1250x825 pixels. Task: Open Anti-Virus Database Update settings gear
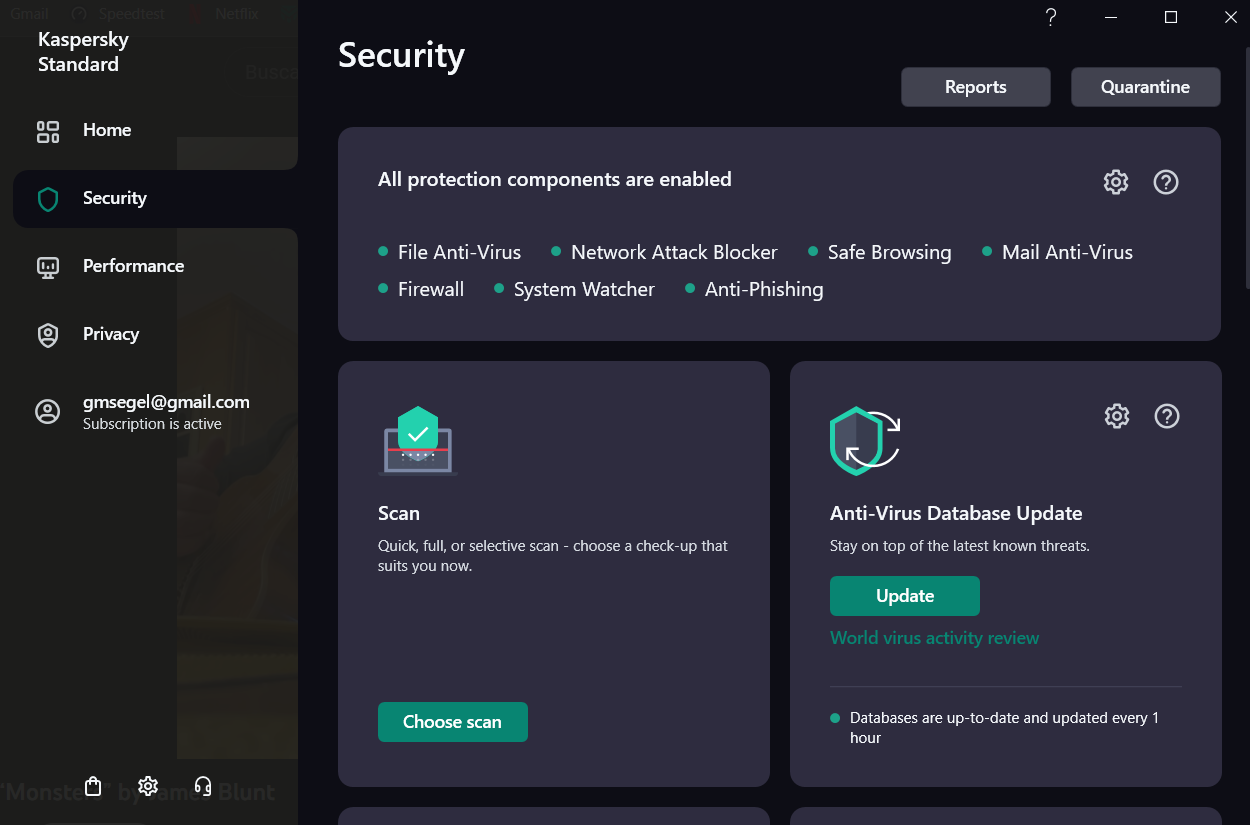[x=1117, y=416]
